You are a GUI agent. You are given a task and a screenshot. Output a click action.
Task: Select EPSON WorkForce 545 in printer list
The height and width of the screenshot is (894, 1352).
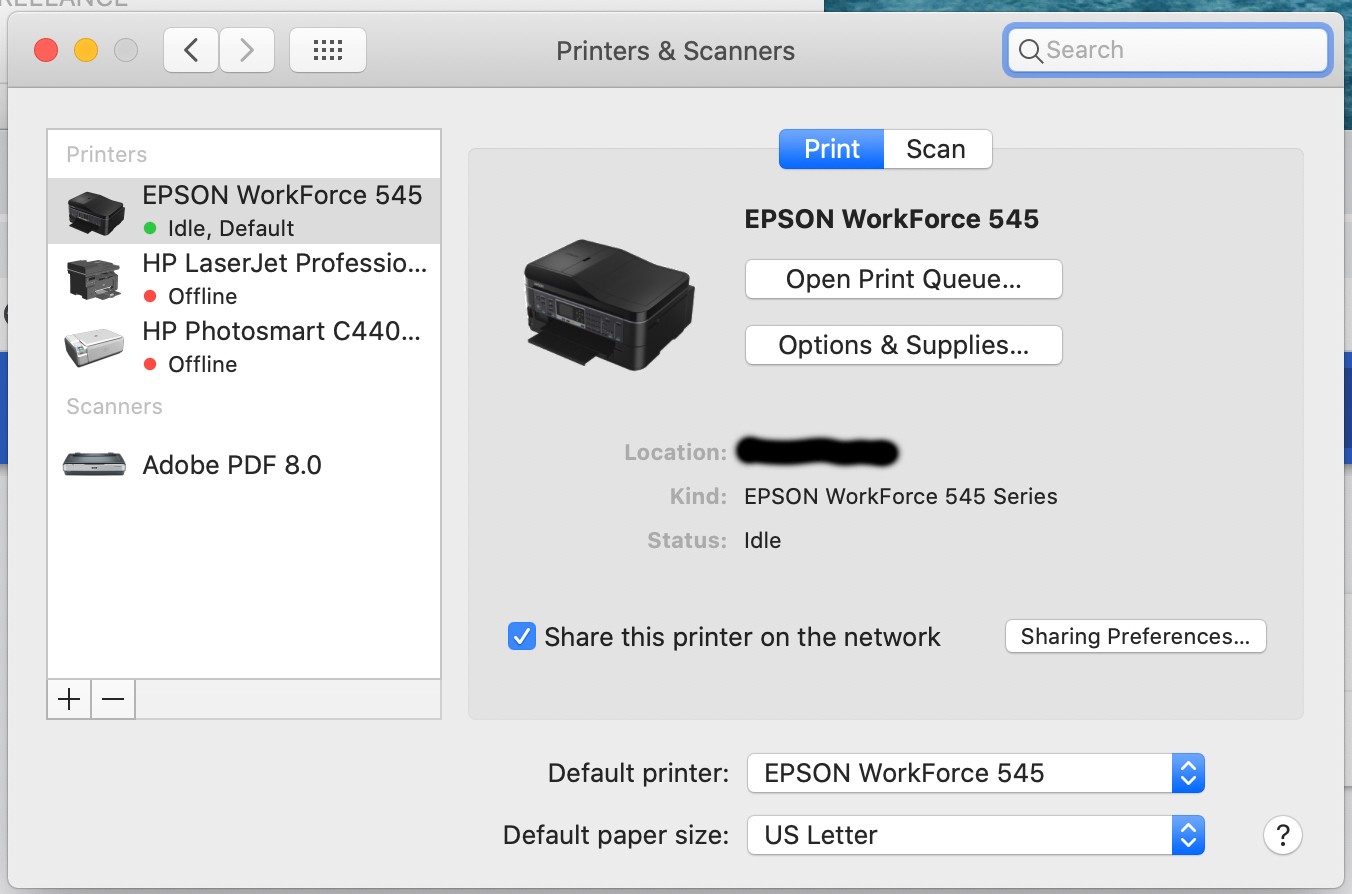pos(244,210)
